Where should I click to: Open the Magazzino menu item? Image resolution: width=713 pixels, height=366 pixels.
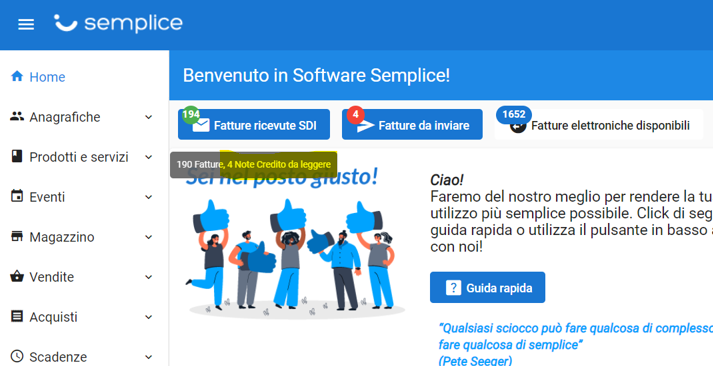click(84, 237)
